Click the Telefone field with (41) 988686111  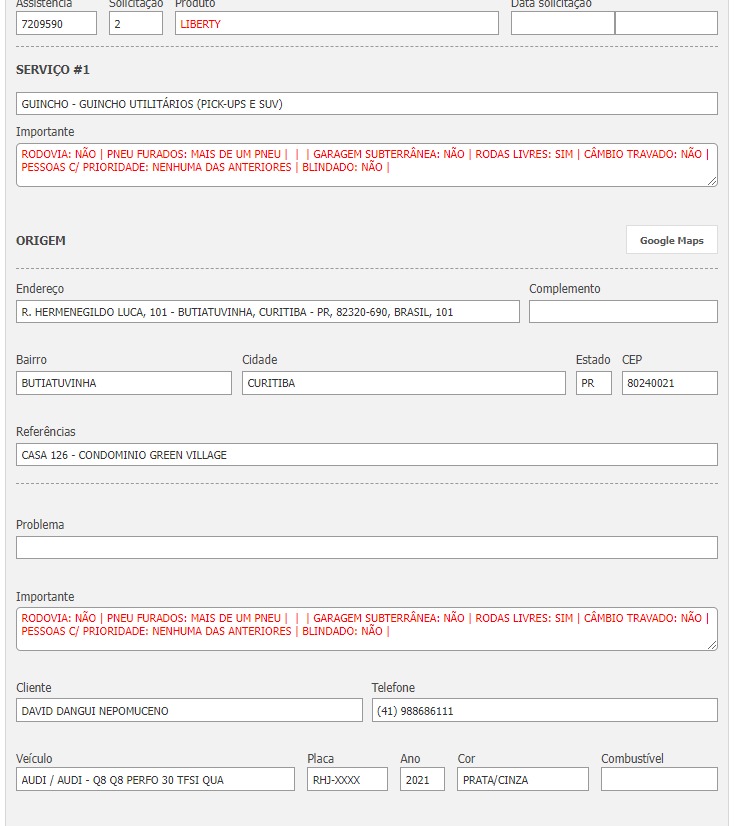545,711
